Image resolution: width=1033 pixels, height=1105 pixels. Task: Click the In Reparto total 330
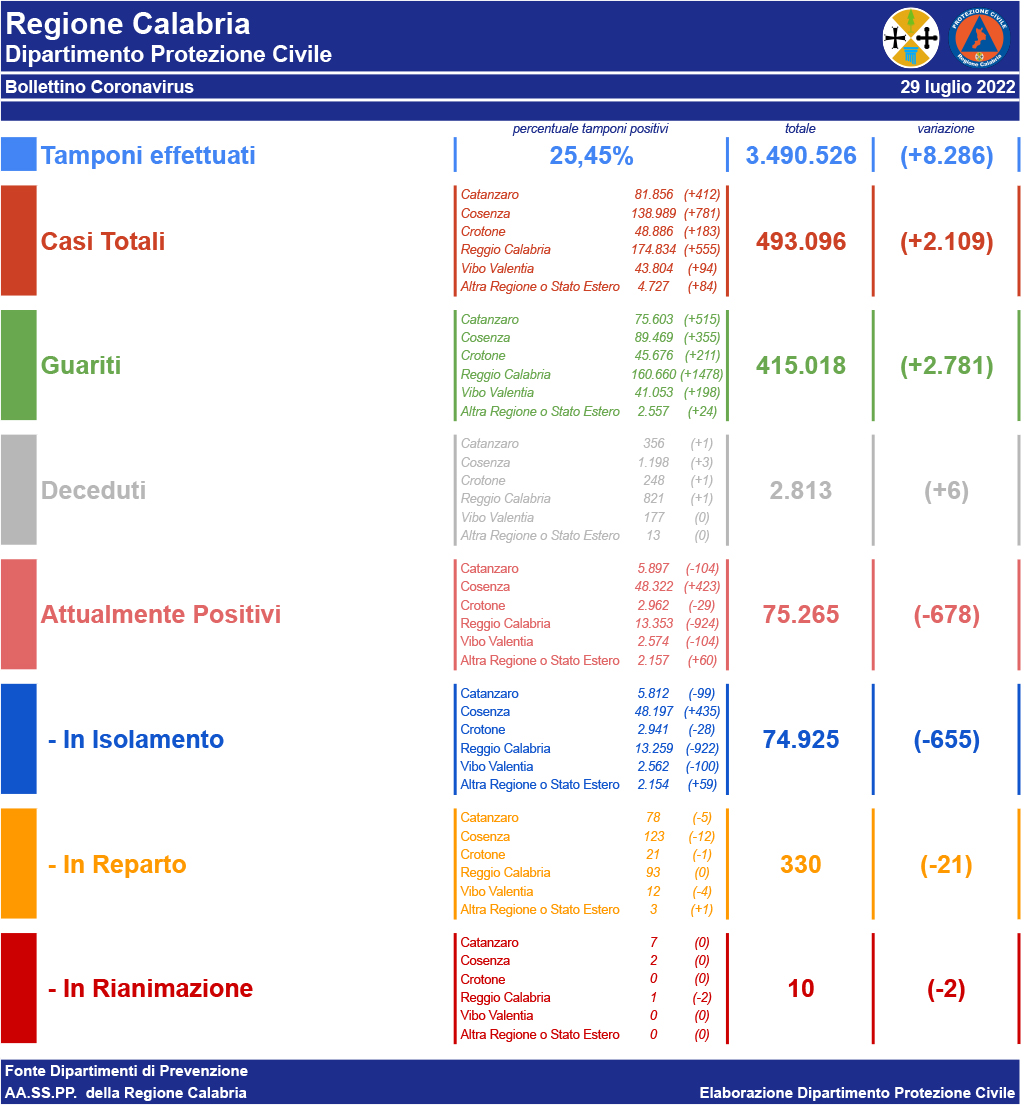pos(801,865)
